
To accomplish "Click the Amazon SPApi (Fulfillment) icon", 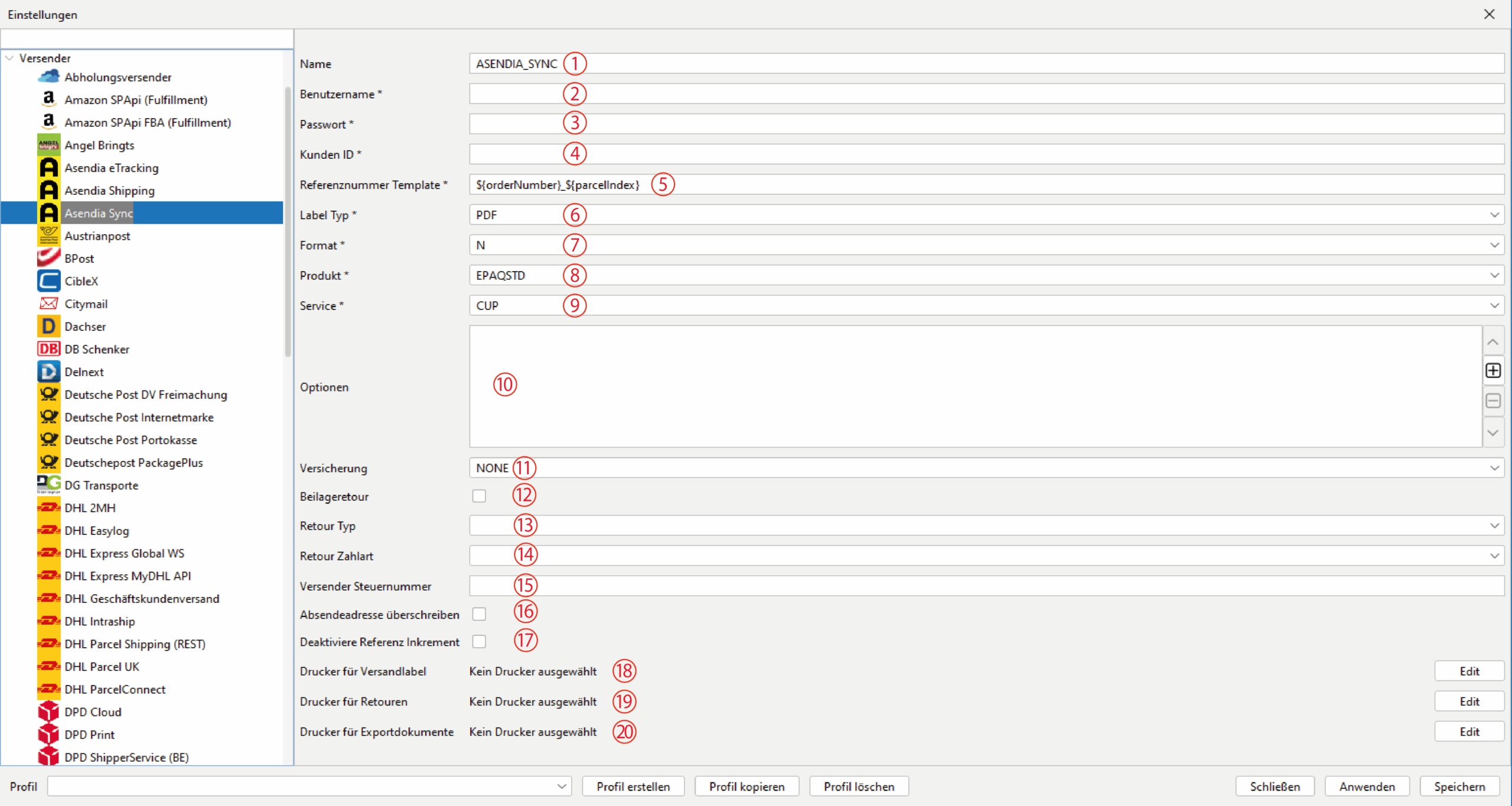I will point(48,99).
